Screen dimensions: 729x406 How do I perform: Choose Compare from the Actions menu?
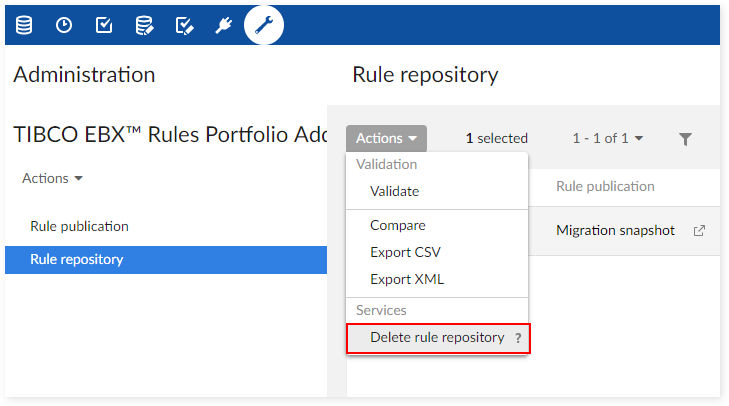[398, 225]
